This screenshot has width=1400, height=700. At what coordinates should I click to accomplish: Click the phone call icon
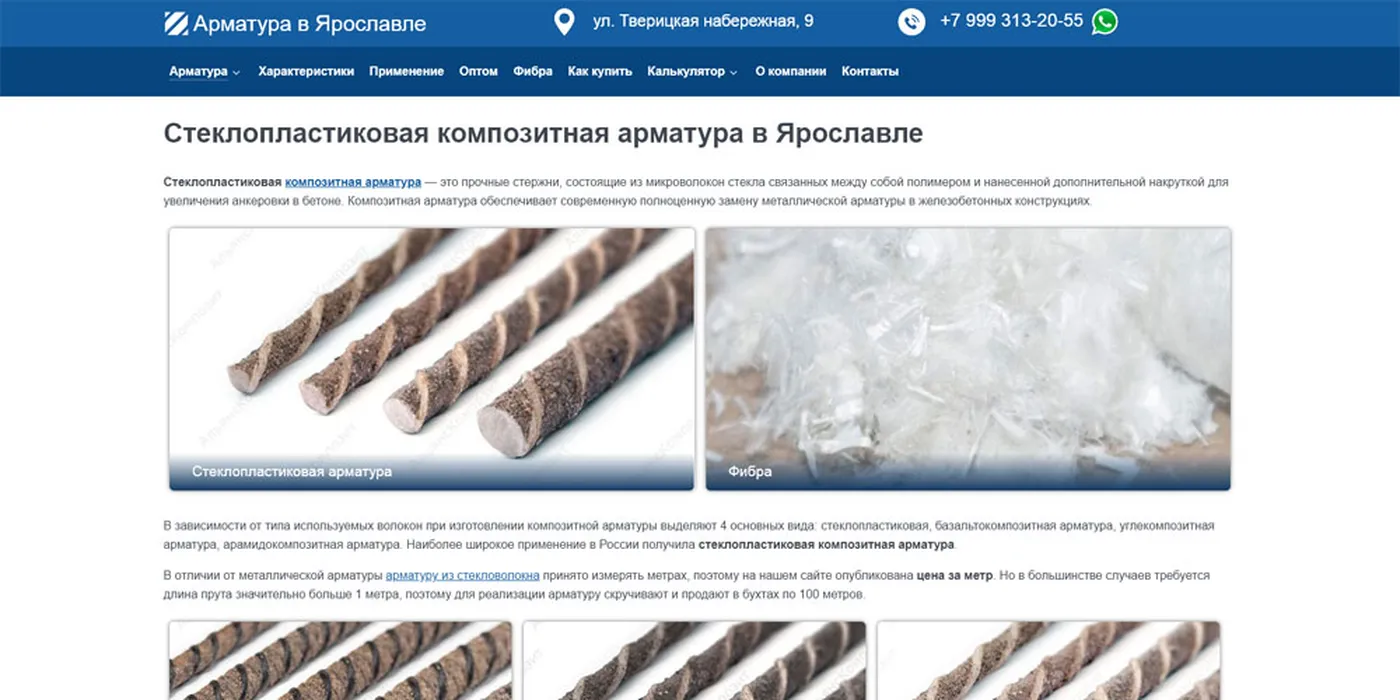911,22
